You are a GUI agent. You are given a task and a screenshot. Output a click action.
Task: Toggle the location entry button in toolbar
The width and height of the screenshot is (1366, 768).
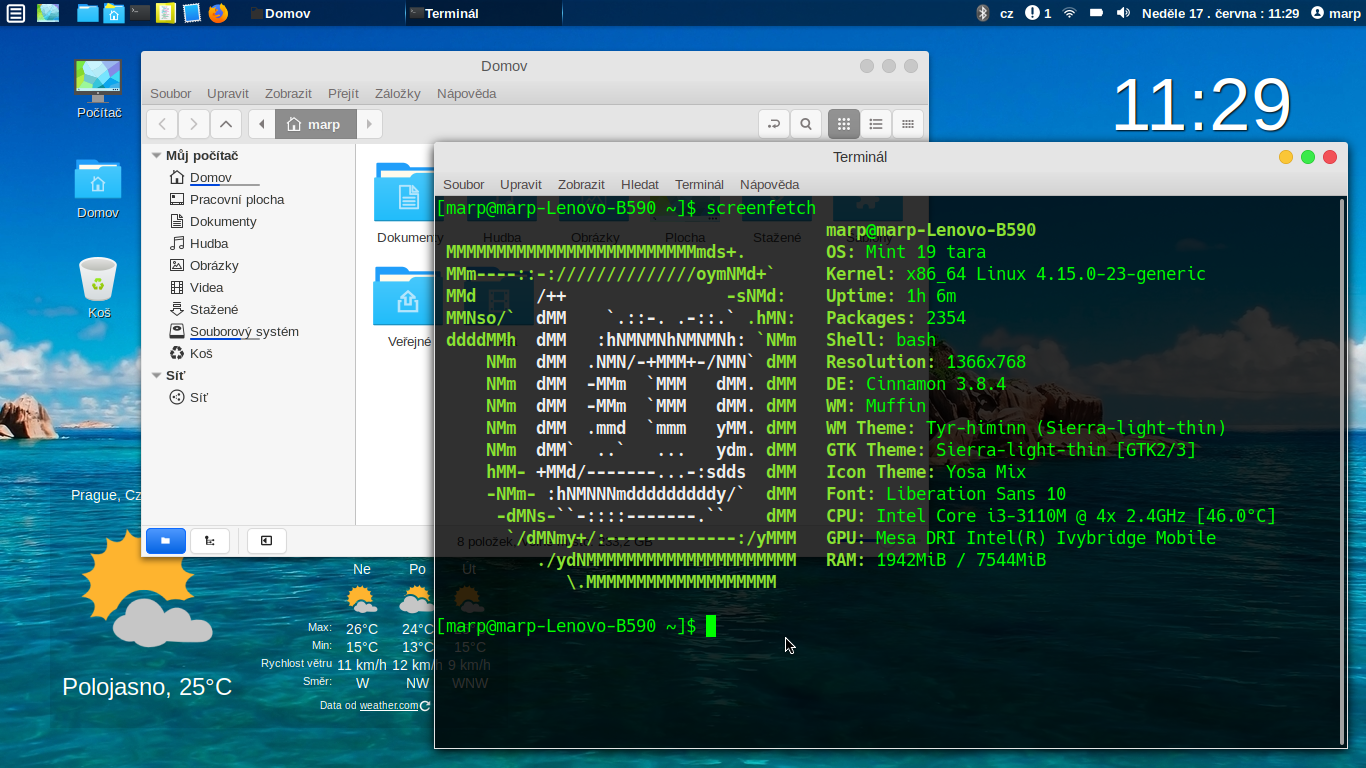[773, 124]
